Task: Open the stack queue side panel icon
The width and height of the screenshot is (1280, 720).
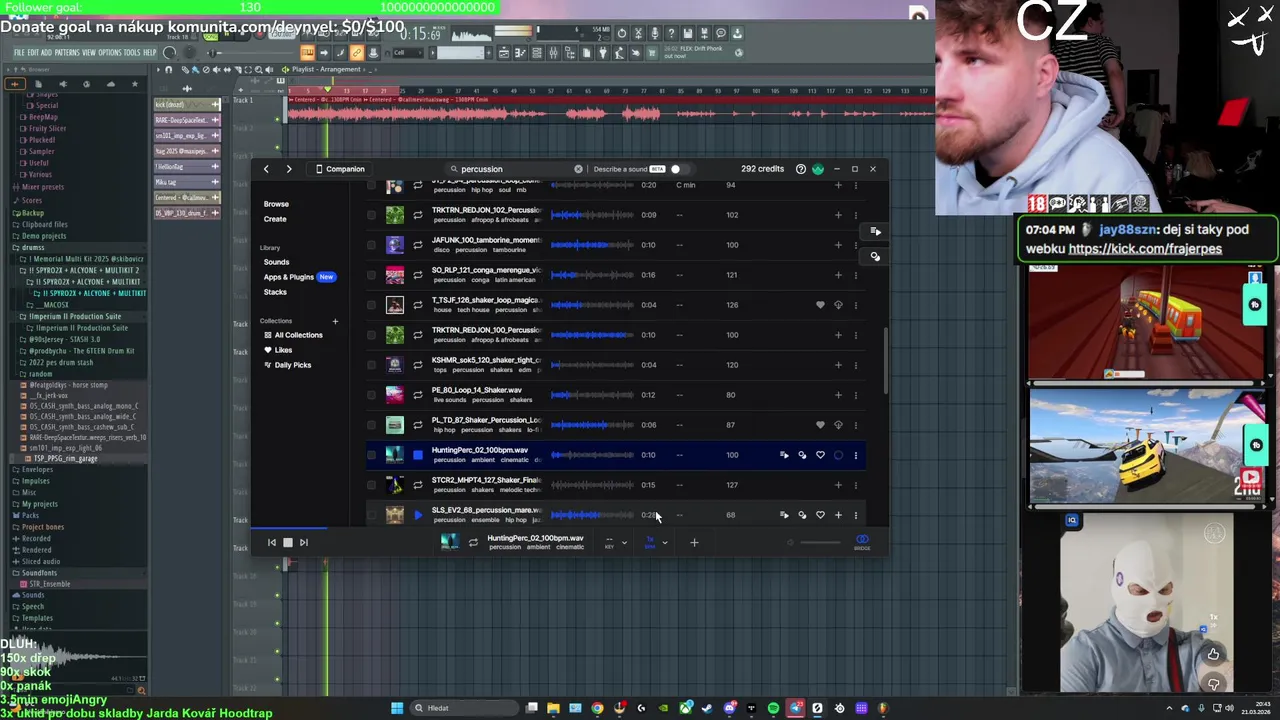Action: (875, 231)
